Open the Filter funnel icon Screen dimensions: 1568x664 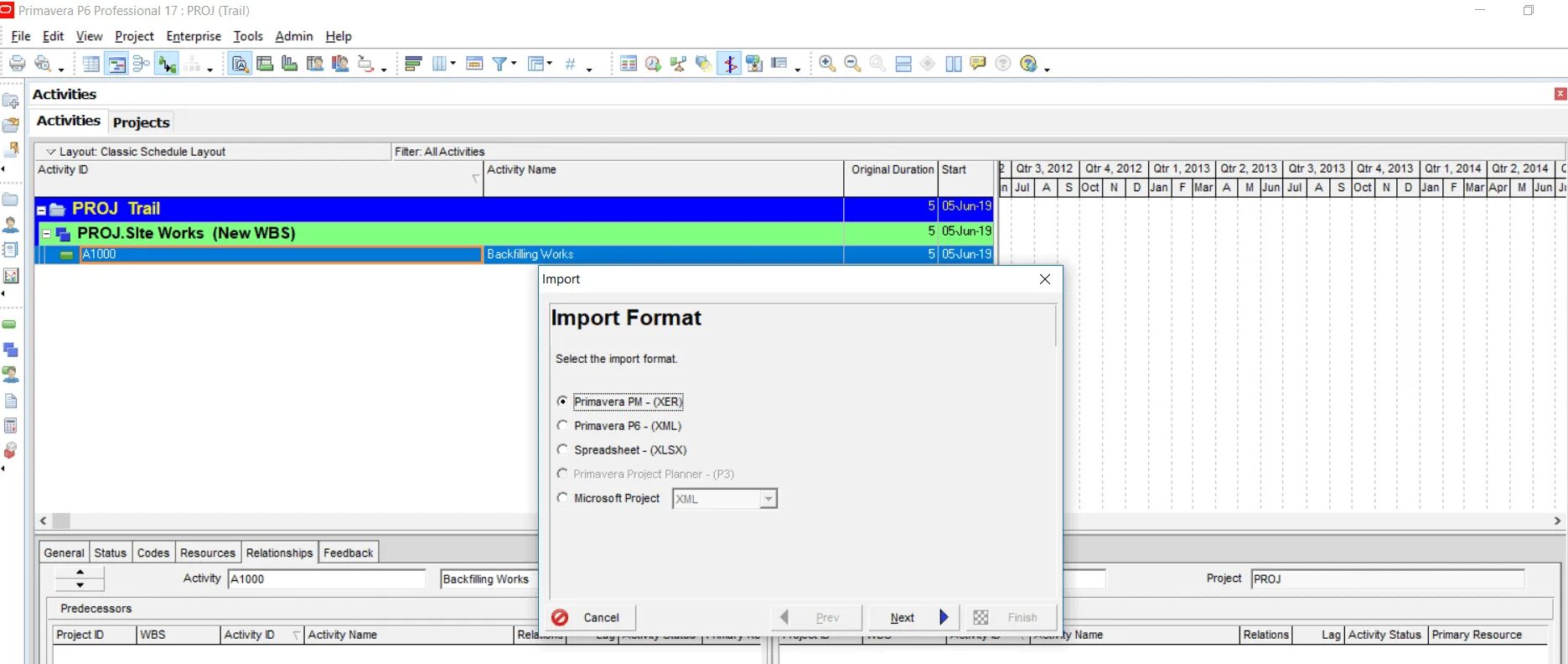(500, 64)
